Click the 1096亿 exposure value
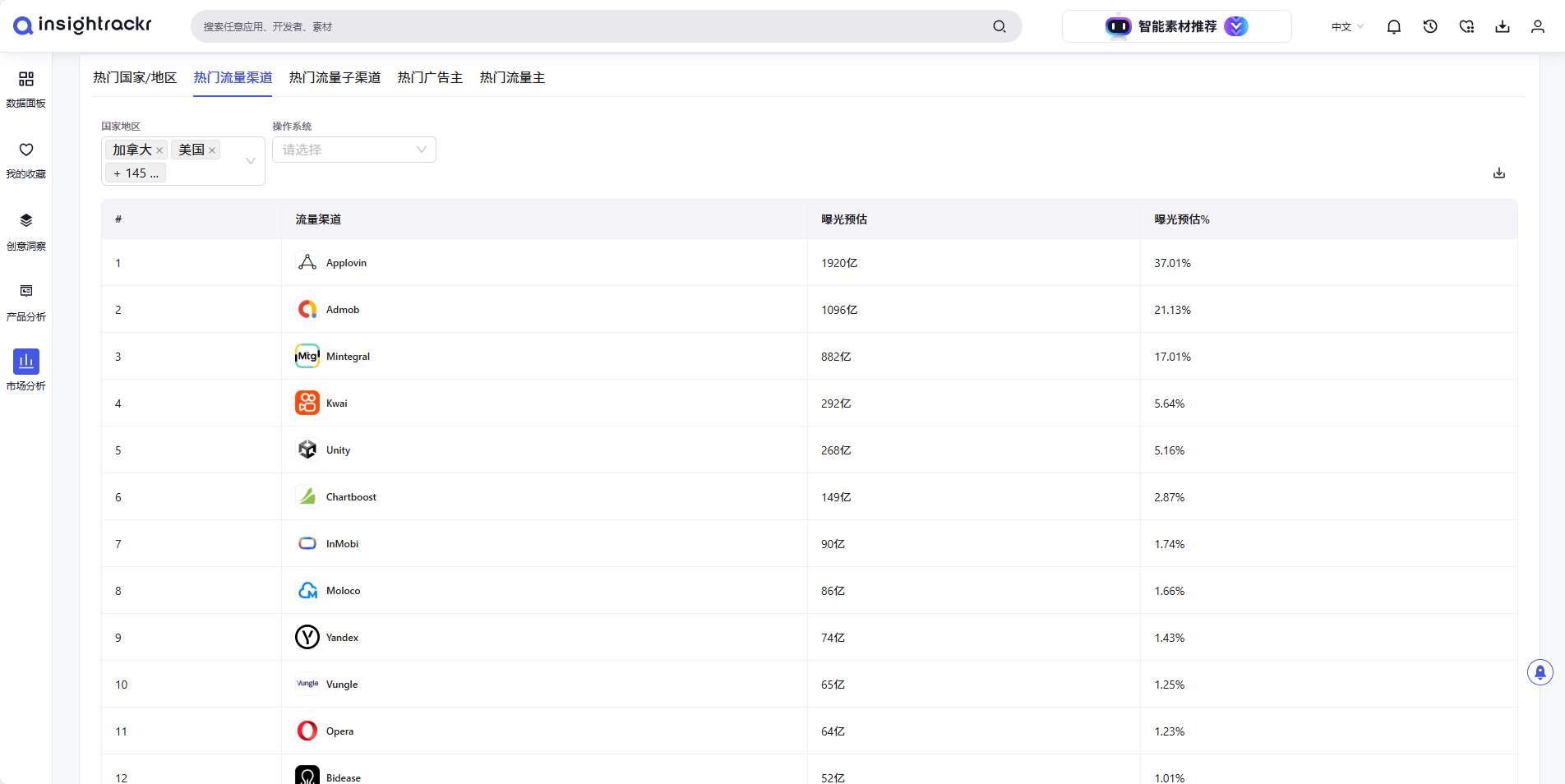The width and height of the screenshot is (1565, 784). tap(839, 310)
